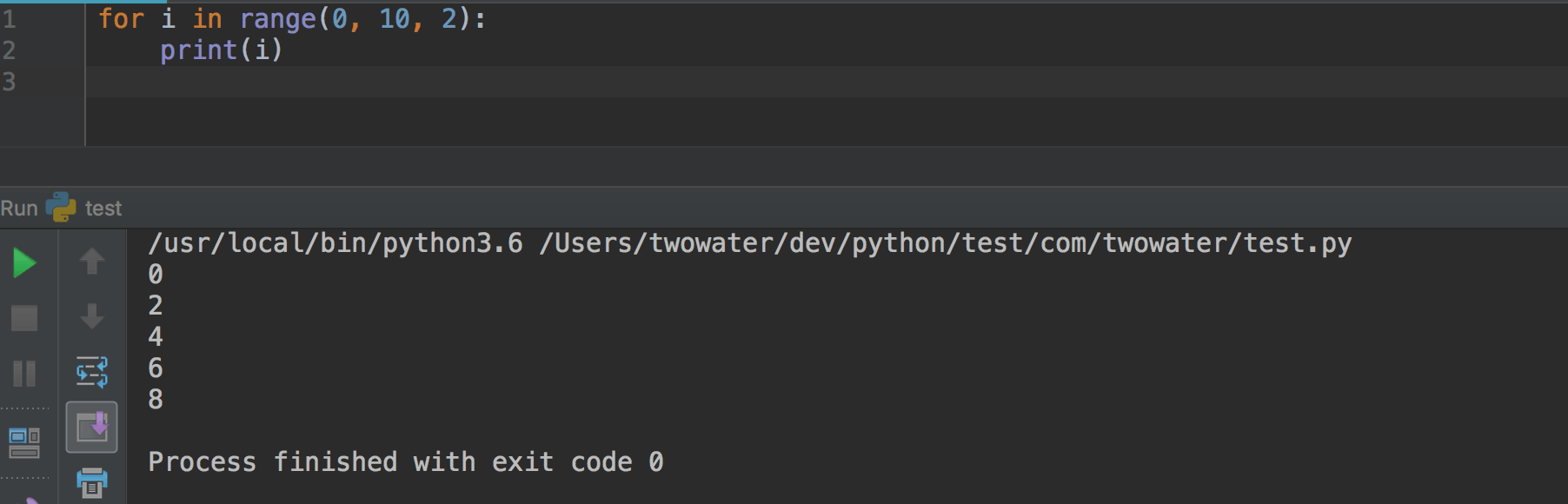Screen dimensions: 1568x504
Task: Click the output line showing 8
Action: (156, 400)
